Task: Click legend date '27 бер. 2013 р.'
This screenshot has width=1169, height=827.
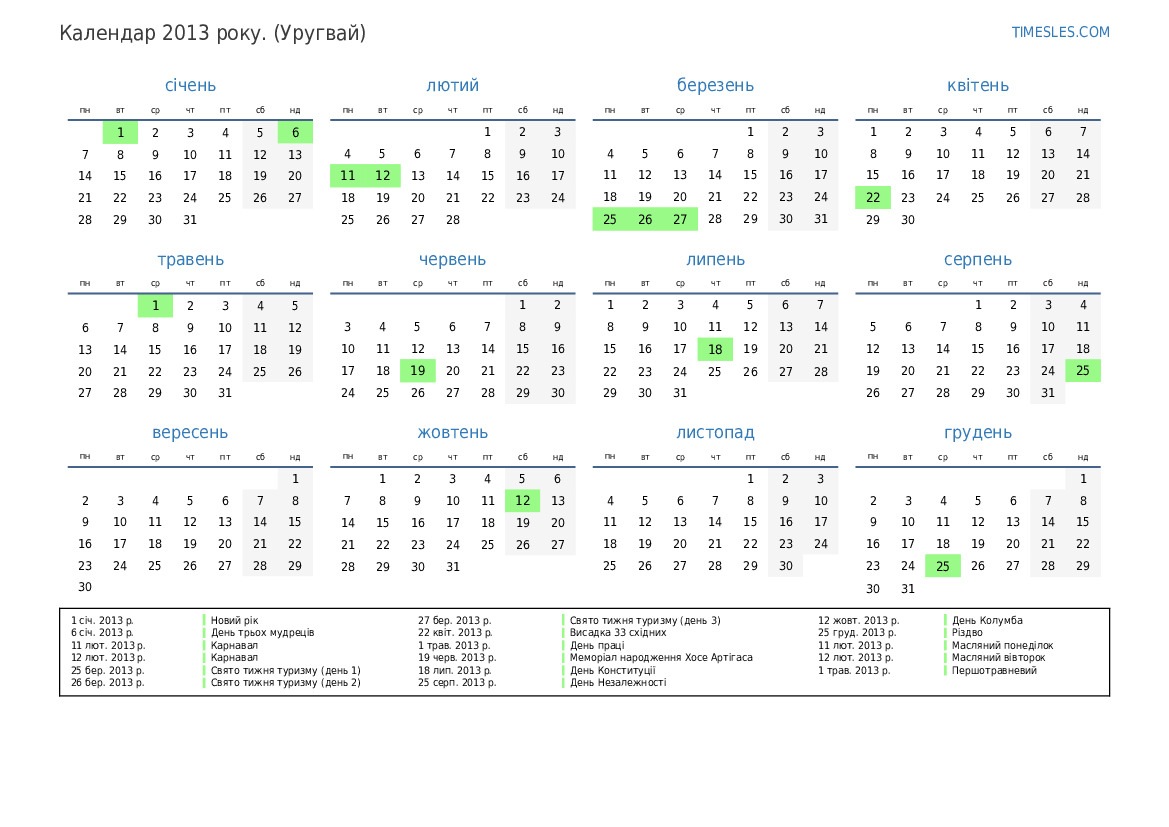Action: tap(454, 620)
